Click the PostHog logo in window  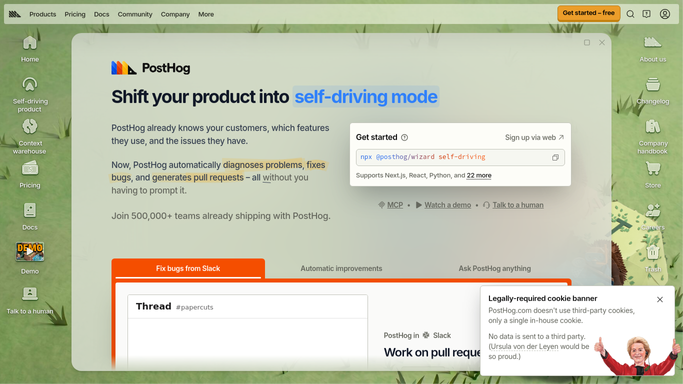151,68
